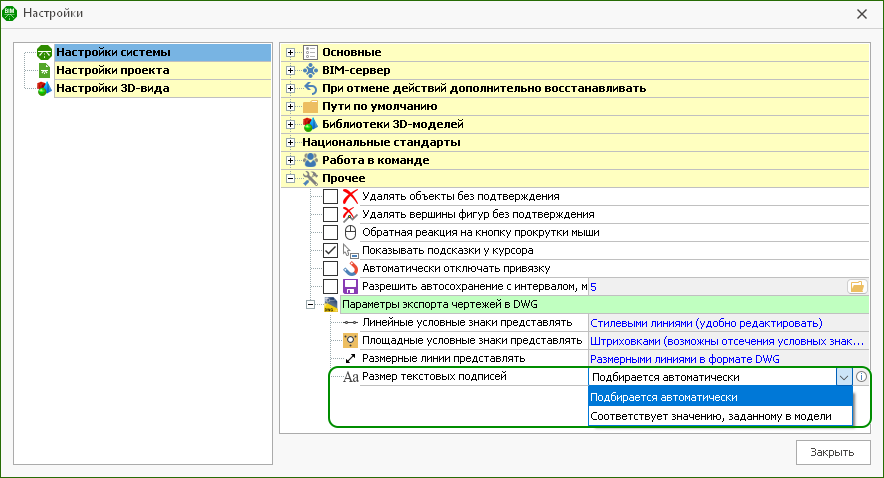Close the Настройки window
This screenshot has width=884, height=478.
pos(862,14)
